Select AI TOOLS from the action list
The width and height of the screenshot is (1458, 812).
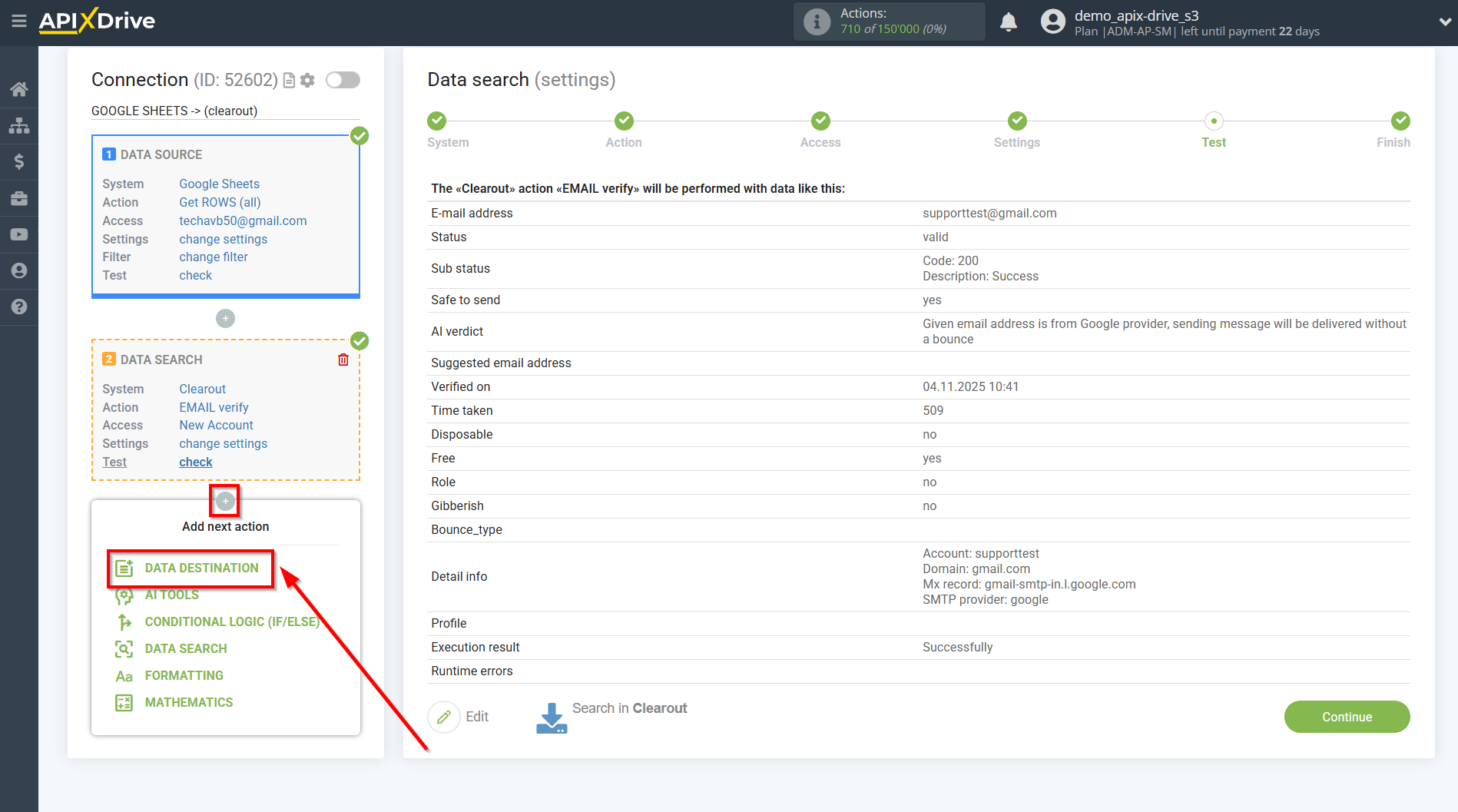click(171, 595)
